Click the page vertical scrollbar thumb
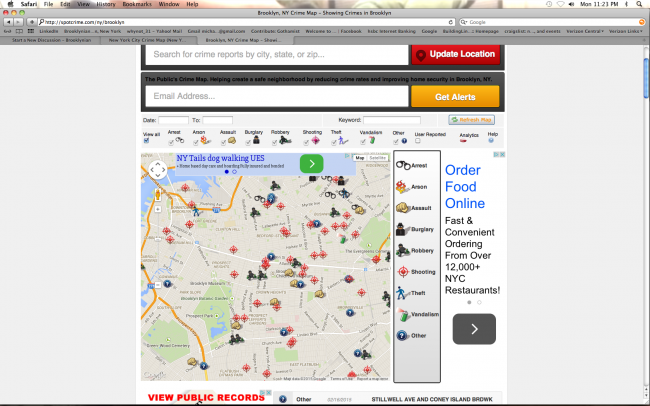The height and width of the screenshot is (406, 650). 646,78
